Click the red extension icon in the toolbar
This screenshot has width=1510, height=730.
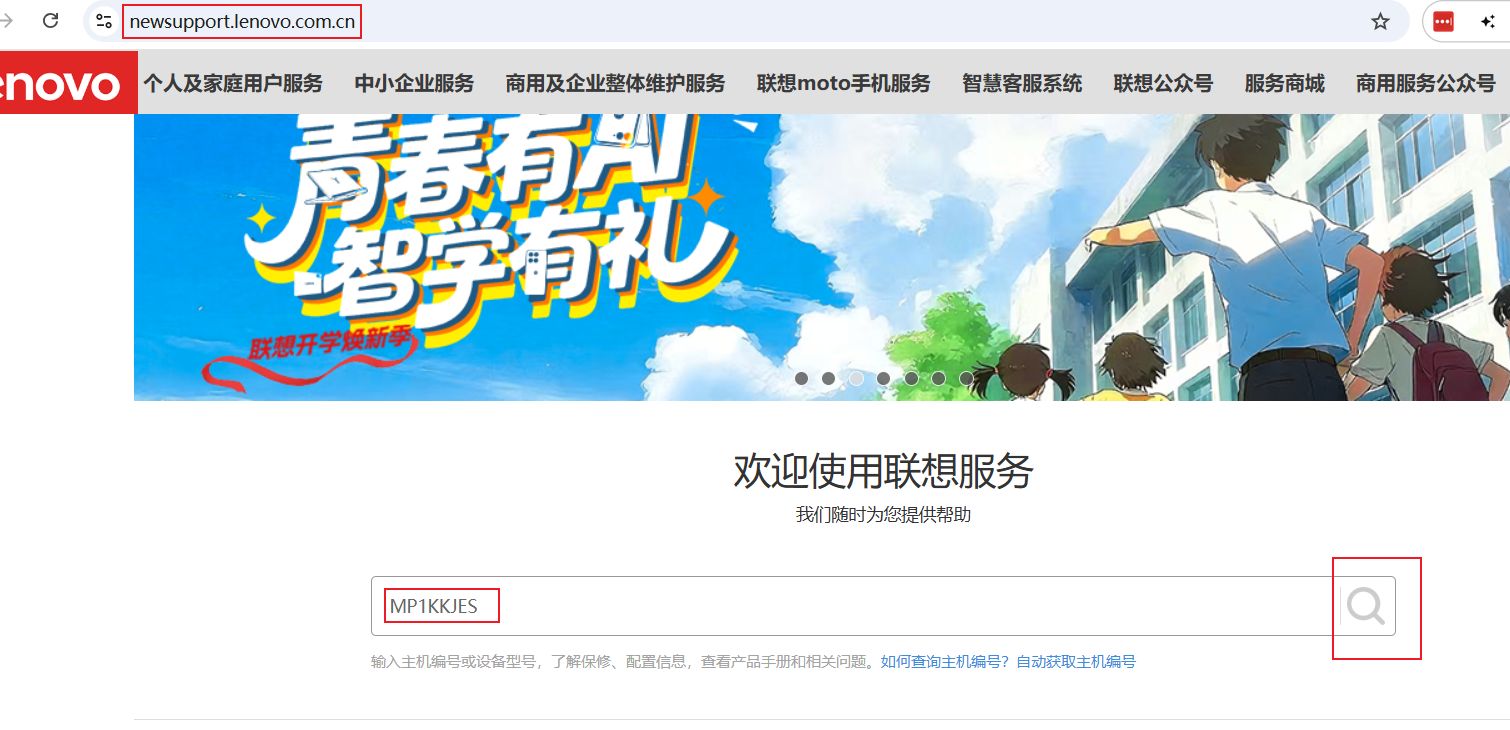tap(1443, 22)
